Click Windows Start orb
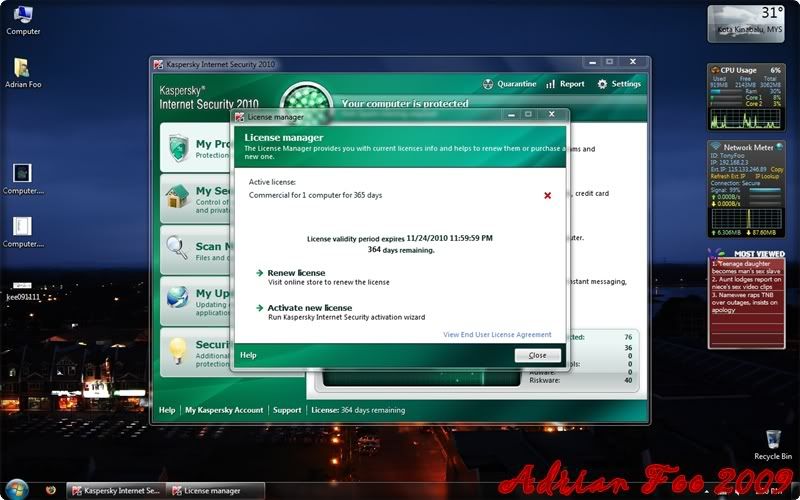The height and width of the screenshot is (500, 800). coord(17,490)
